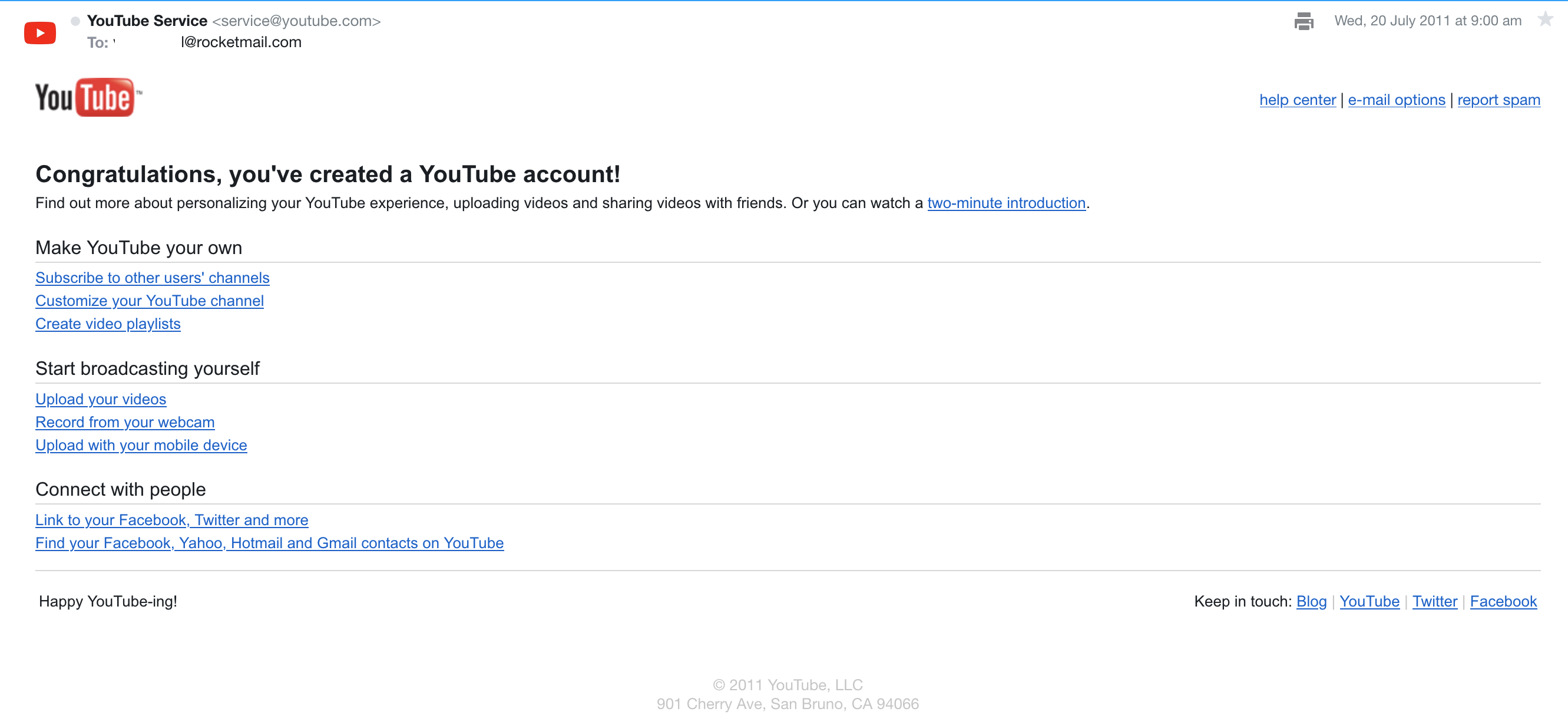Open the Twitter link in footer

point(1435,602)
